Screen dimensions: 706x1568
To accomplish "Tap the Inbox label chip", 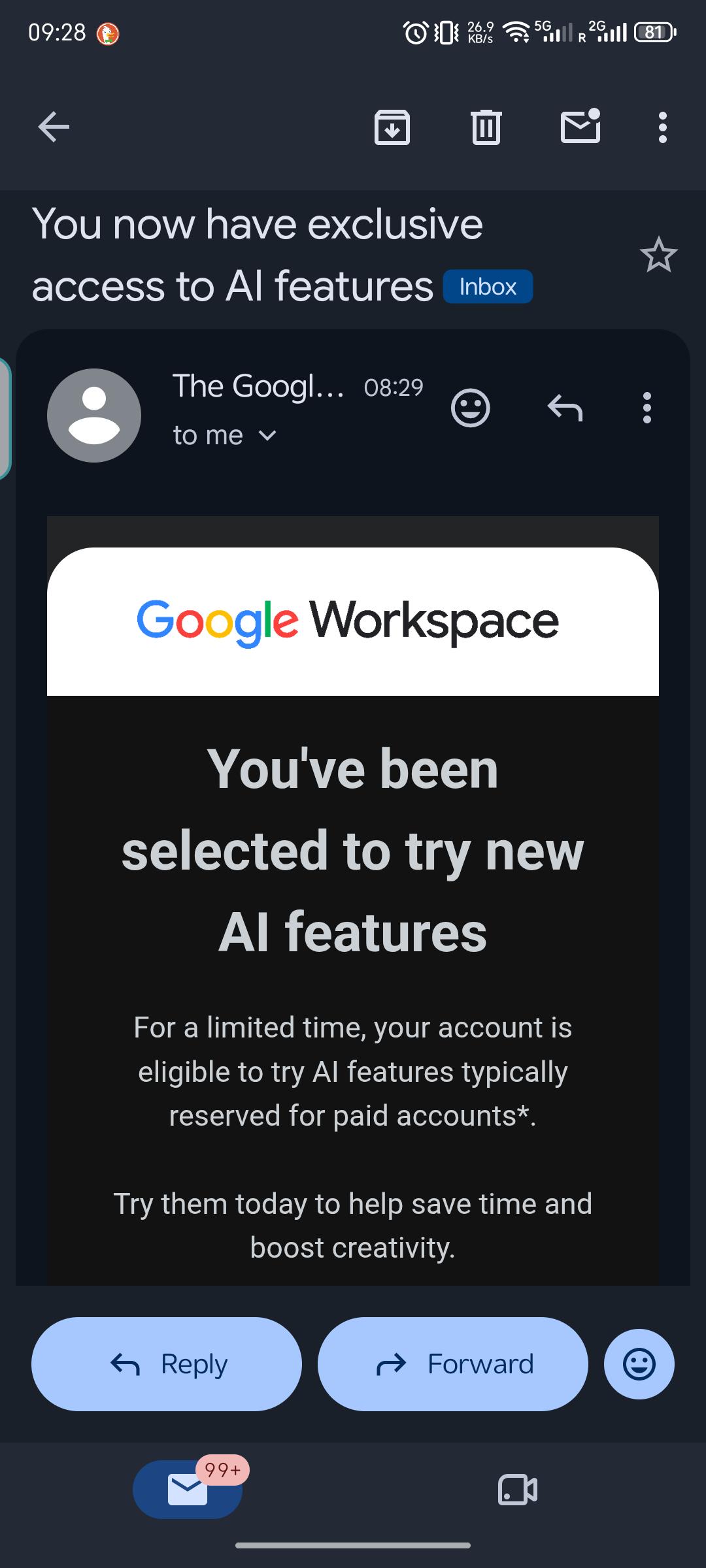I will tap(488, 286).
